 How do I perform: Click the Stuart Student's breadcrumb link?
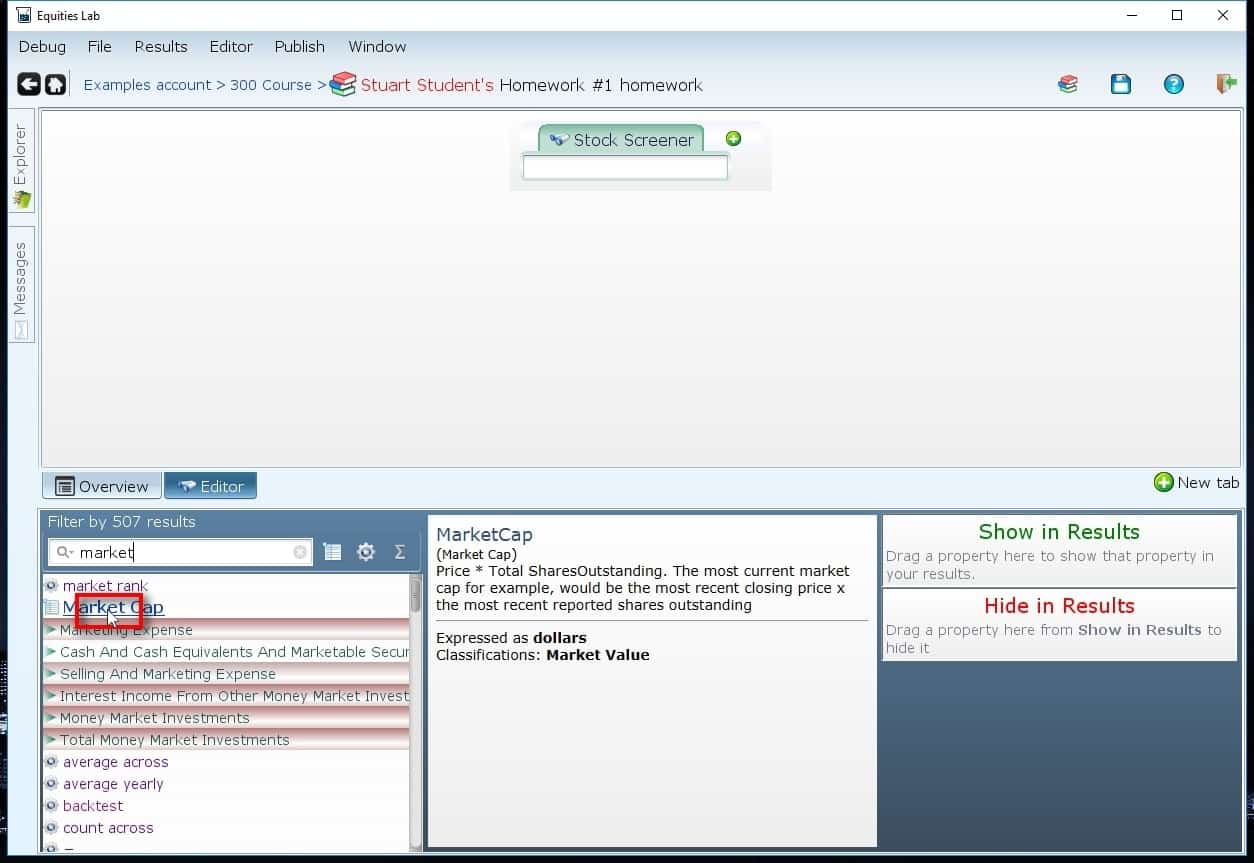pos(427,85)
